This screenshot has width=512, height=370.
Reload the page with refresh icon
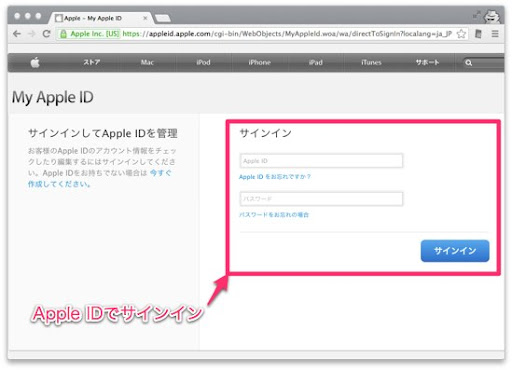(x=47, y=34)
